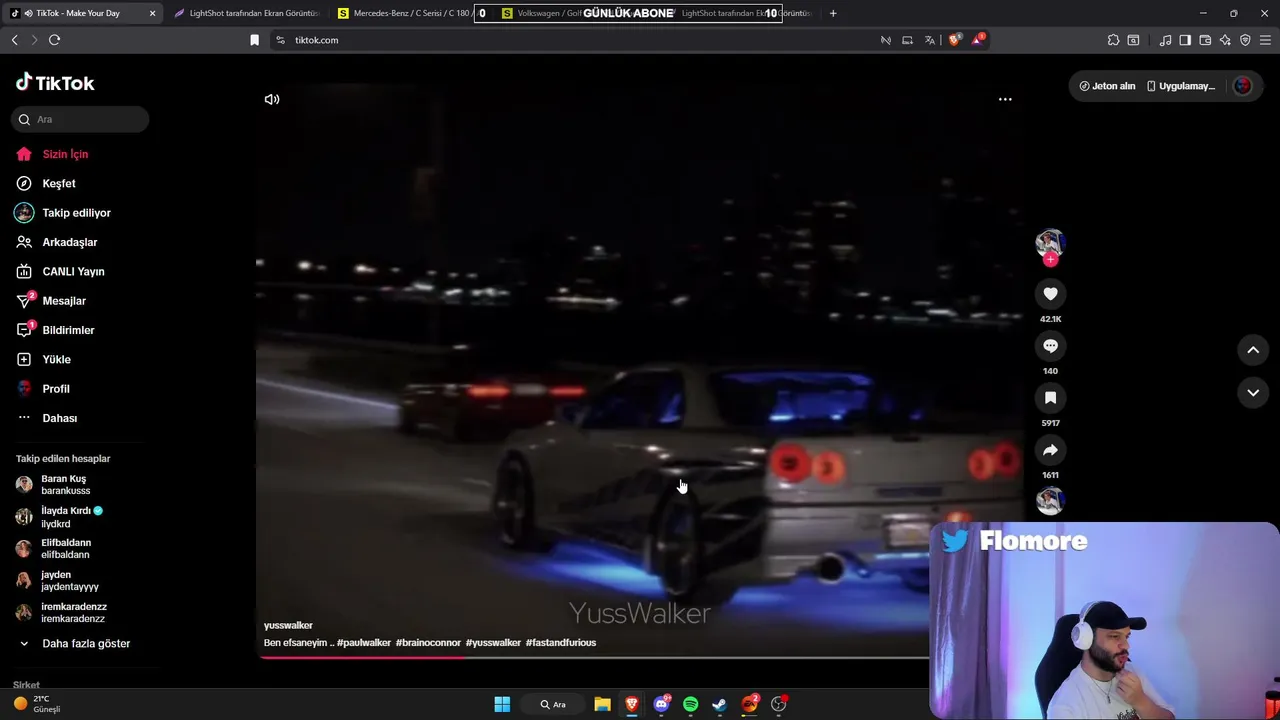Image resolution: width=1280 pixels, height=720 pixels.
Task: Open Spotify from the taskbar
Action: coord(690,704)
